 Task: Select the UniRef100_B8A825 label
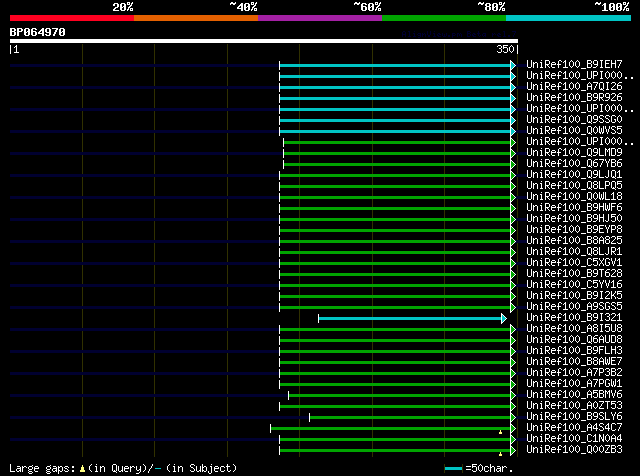coord(574,240)
